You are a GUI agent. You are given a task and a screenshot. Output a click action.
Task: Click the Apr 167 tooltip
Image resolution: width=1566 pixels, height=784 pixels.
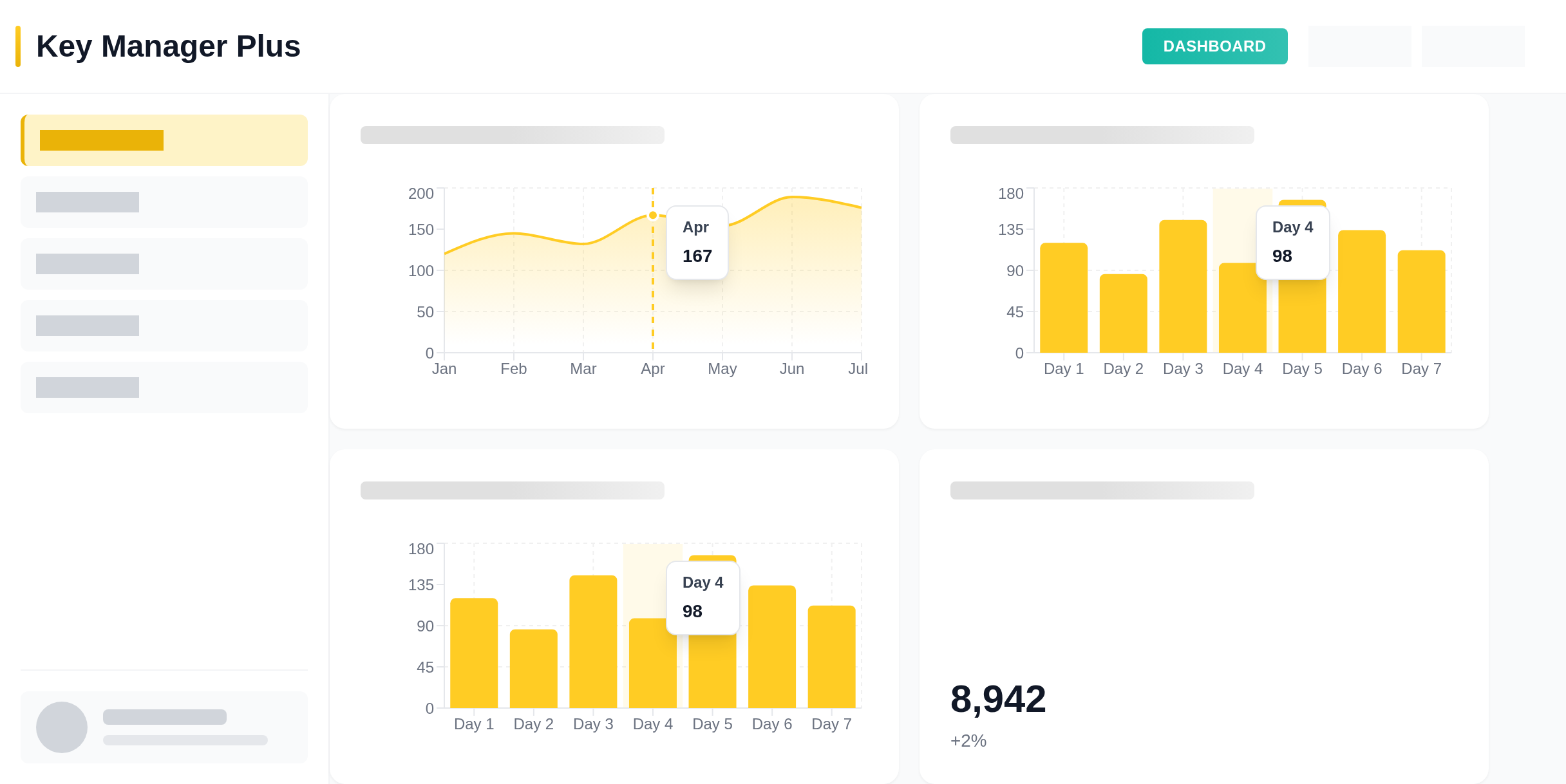[697, 243]
